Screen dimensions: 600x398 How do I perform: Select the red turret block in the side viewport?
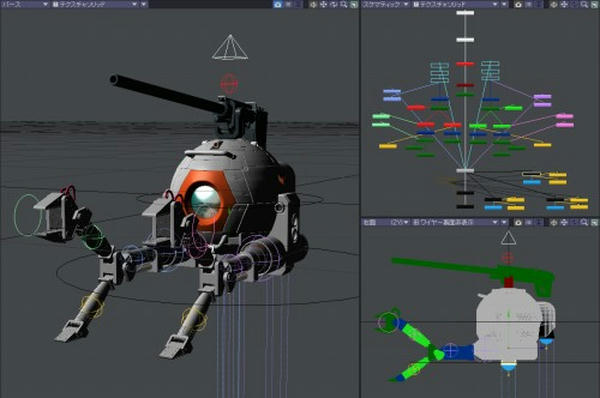click(509, 283)
